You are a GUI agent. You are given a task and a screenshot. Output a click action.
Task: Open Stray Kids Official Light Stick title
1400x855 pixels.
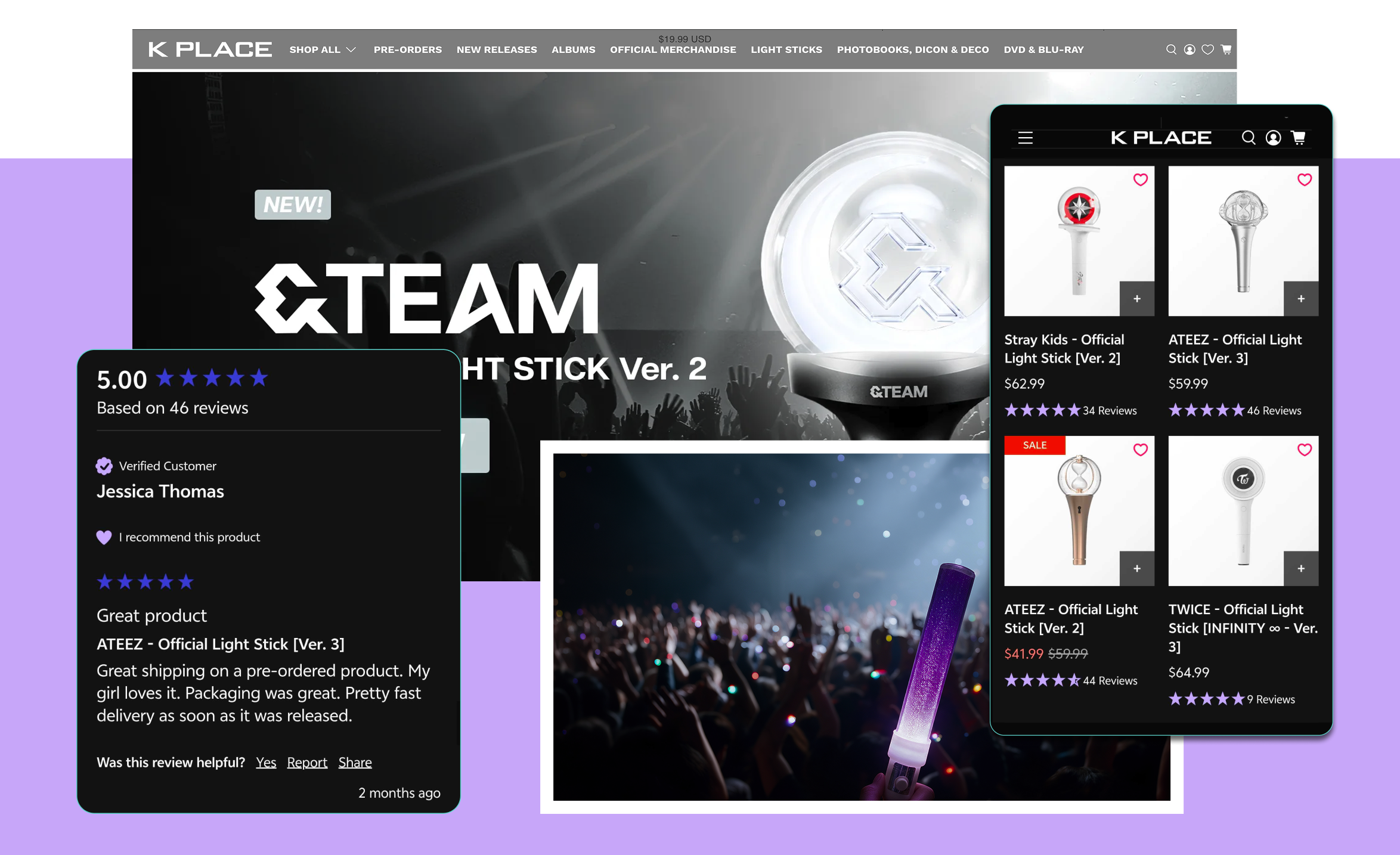click(x=1064, y=349)
